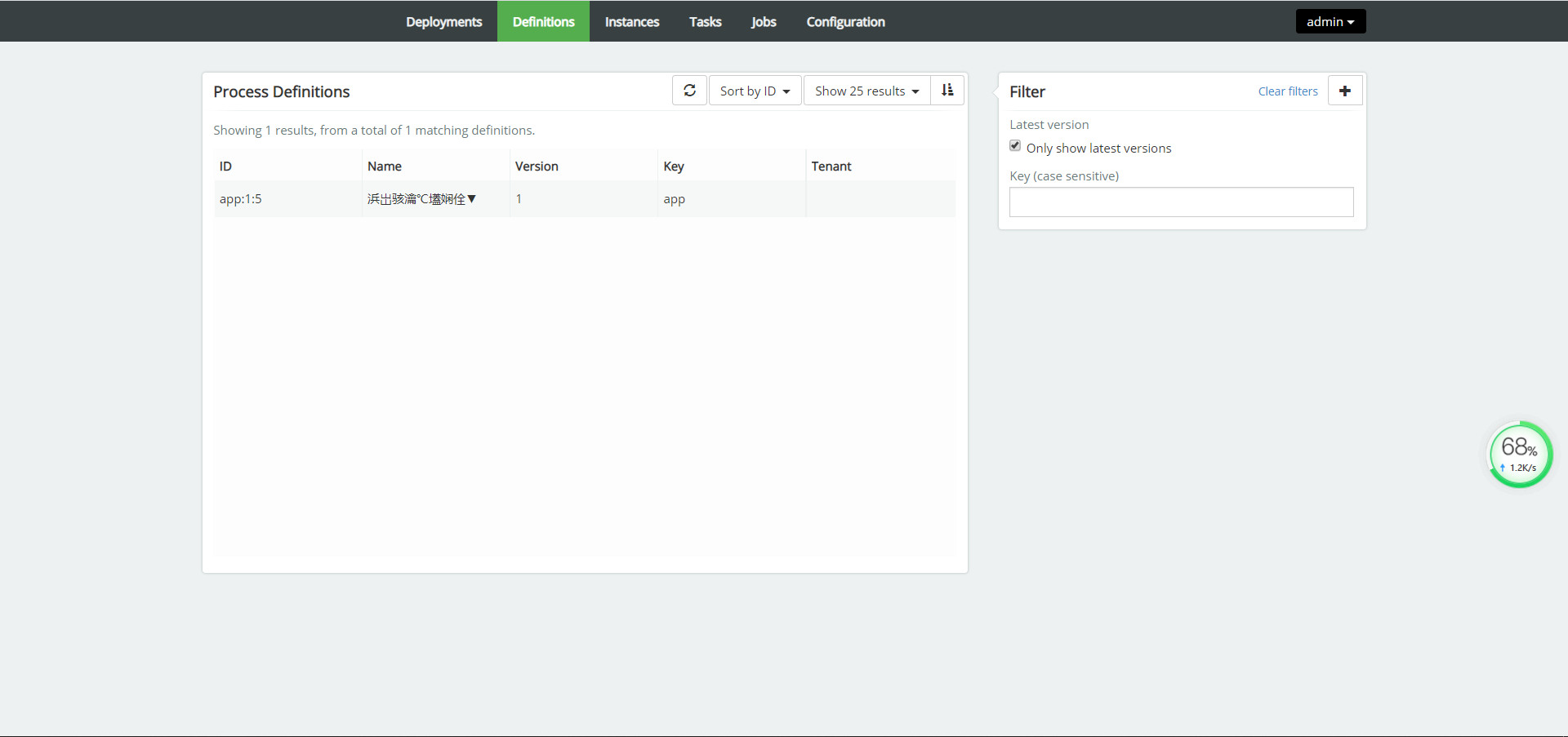This screenshot has width=1568, height=737.
Task: Open the 'Show 25 results' dropdown
Action: pyautogui.click(x=866, y=91)
